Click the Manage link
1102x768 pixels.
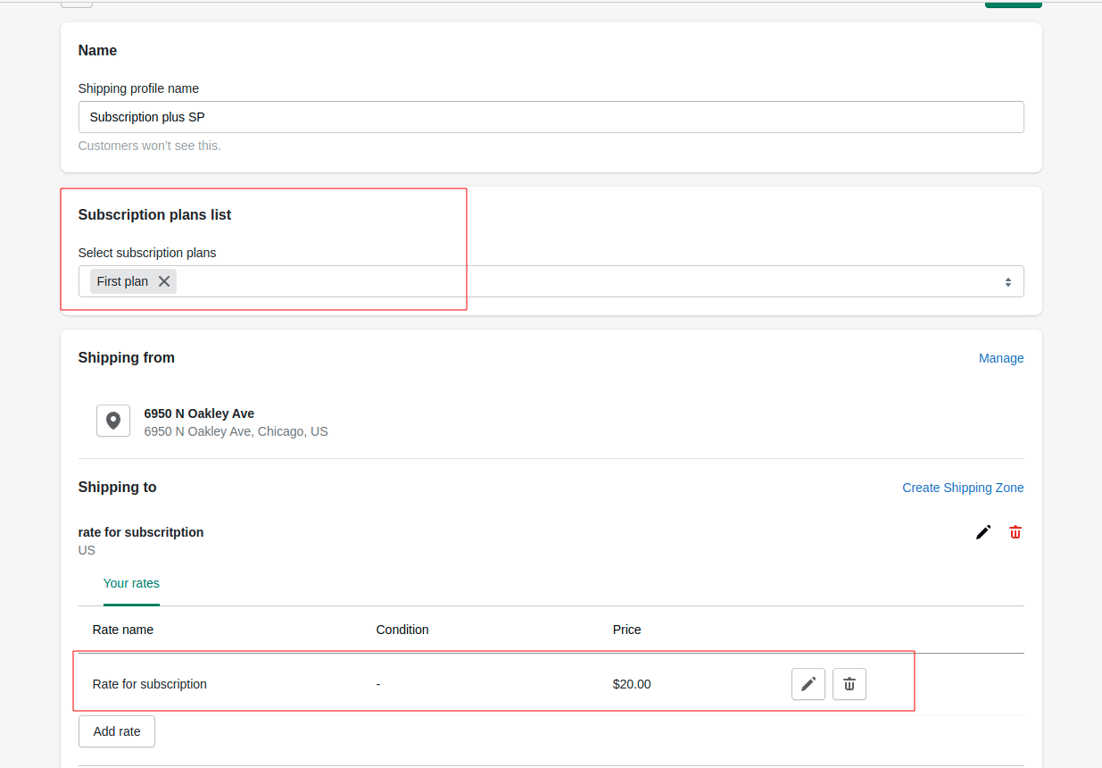pyautogui.click(x=1001, y=358)
